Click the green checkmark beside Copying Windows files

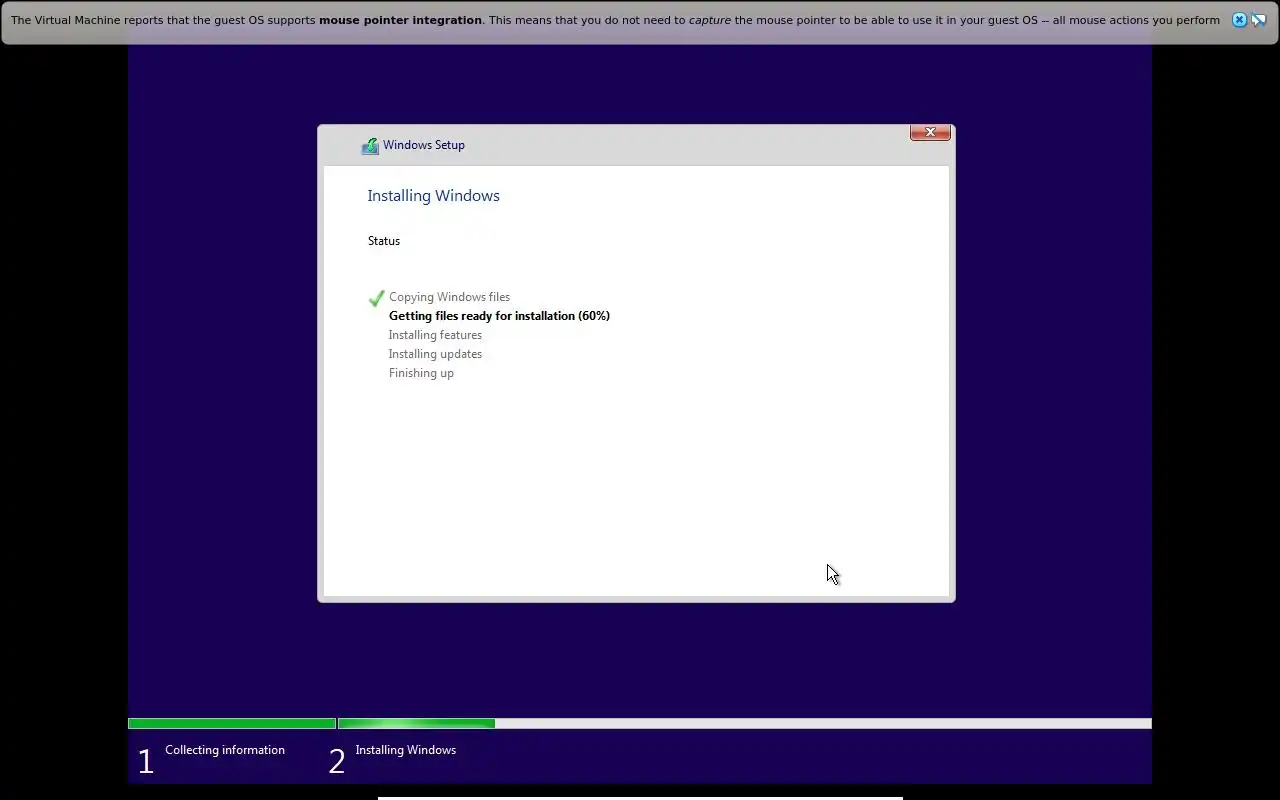click(376, 298)
